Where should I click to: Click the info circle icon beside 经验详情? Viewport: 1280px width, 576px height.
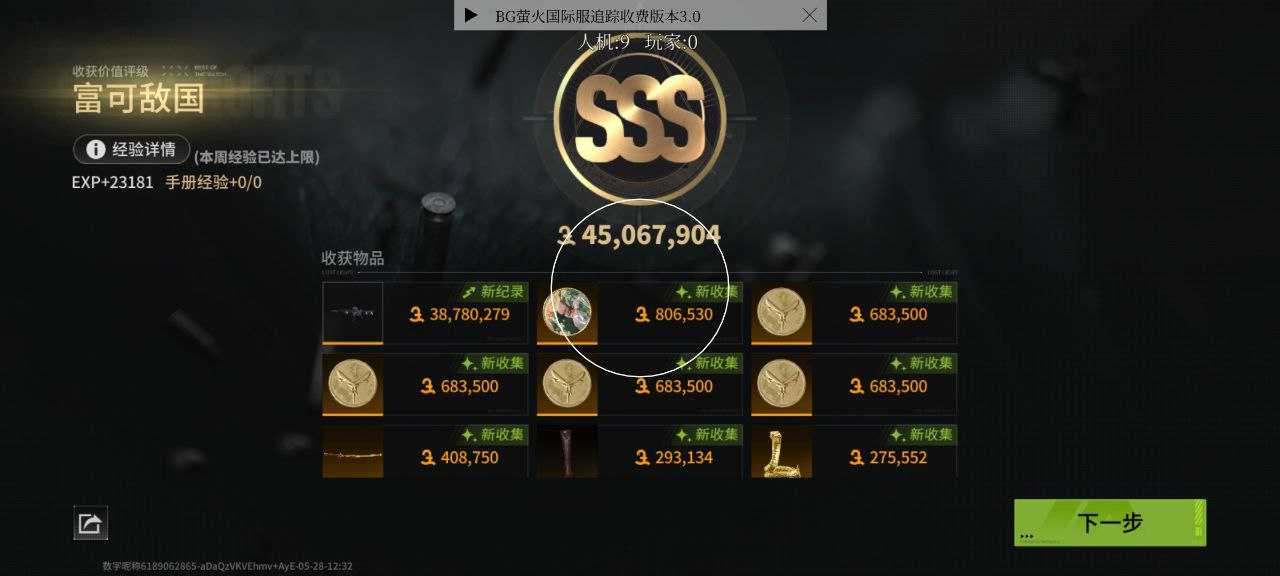[x=96, y=149]
